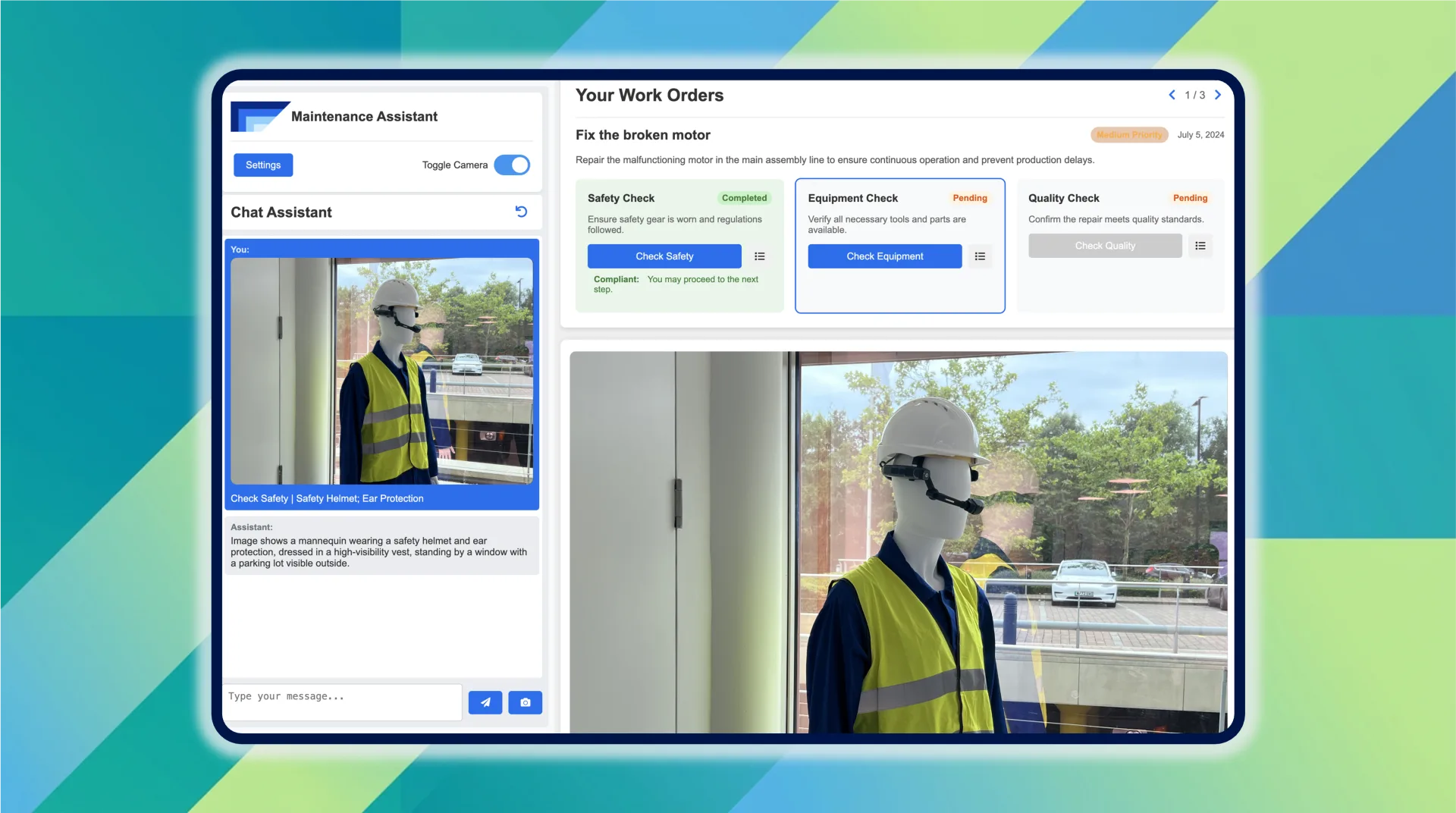Click 'Confirm the repair meets quality' text

[1116, 219]
